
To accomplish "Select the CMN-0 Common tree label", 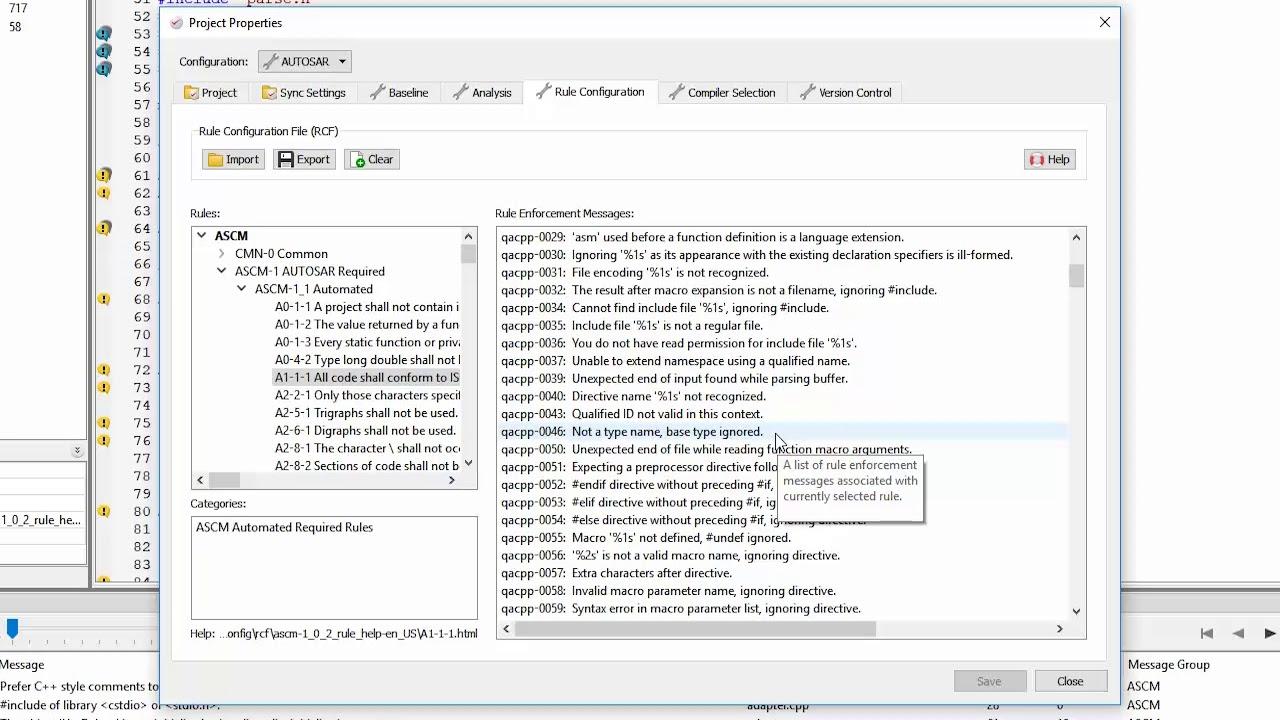I will coord(281,254).
